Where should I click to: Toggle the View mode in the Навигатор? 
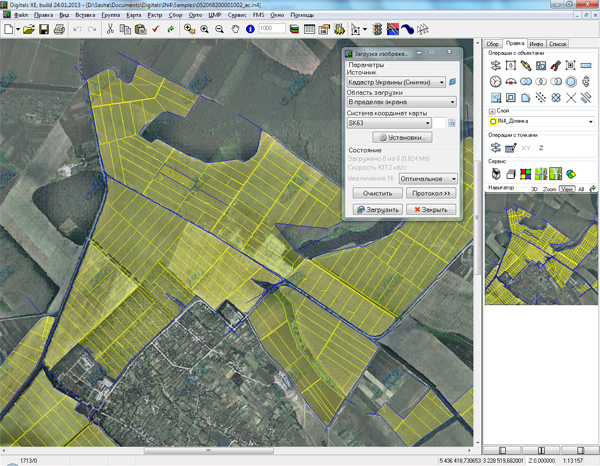click(x=567, y=188)
